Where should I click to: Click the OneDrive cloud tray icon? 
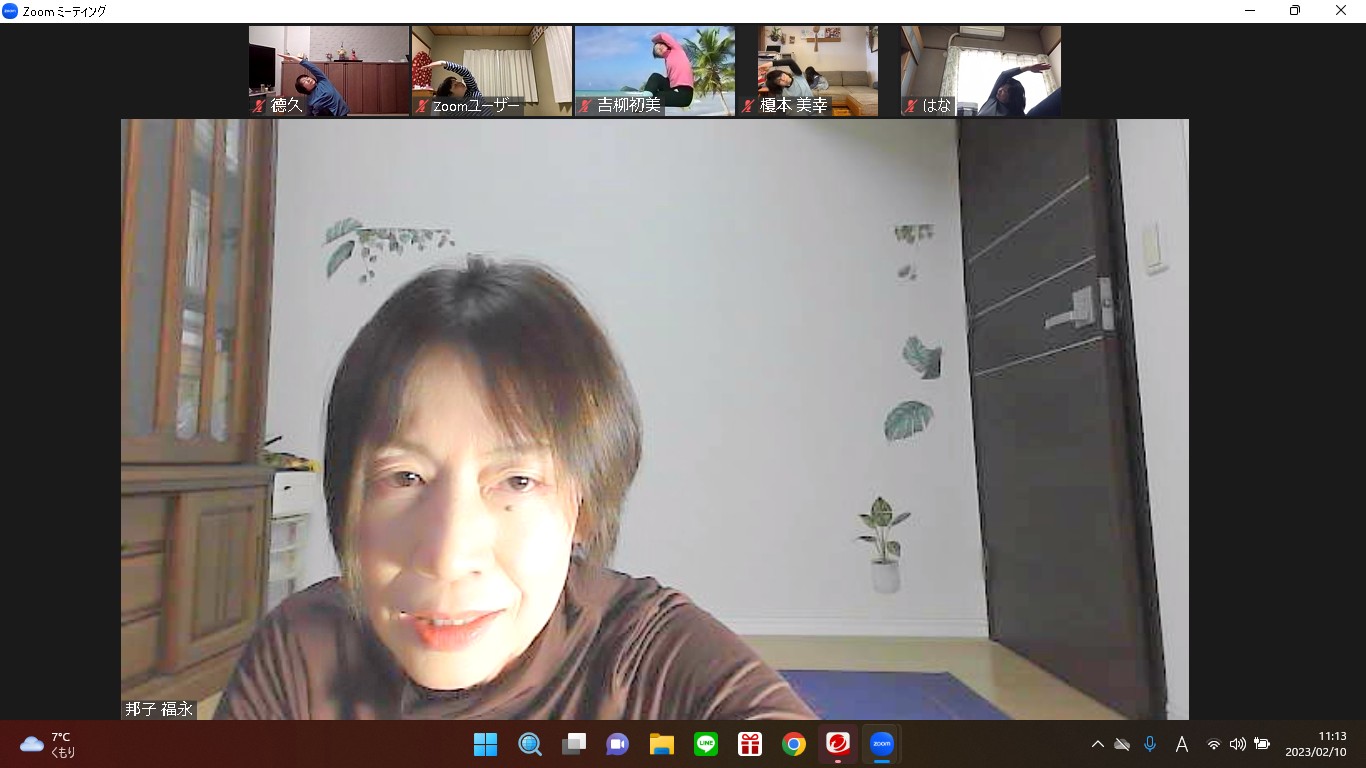[x=1122, y=744]
